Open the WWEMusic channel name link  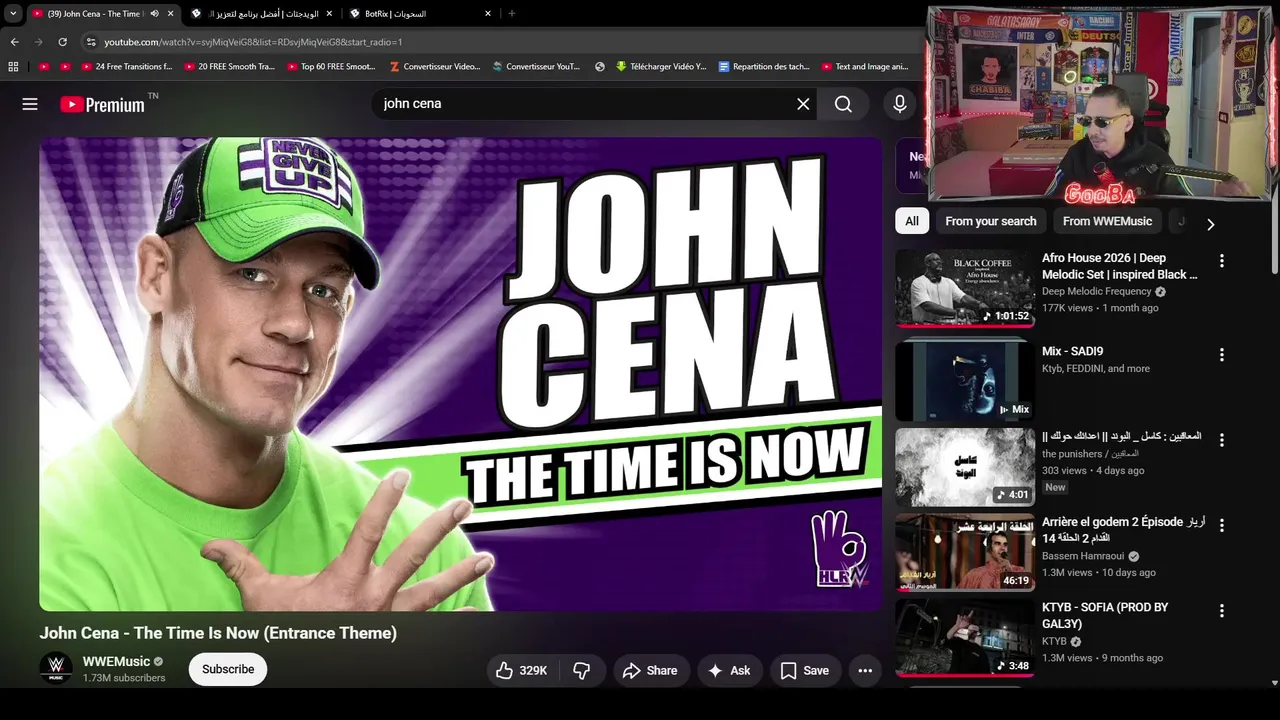[116, 661]
